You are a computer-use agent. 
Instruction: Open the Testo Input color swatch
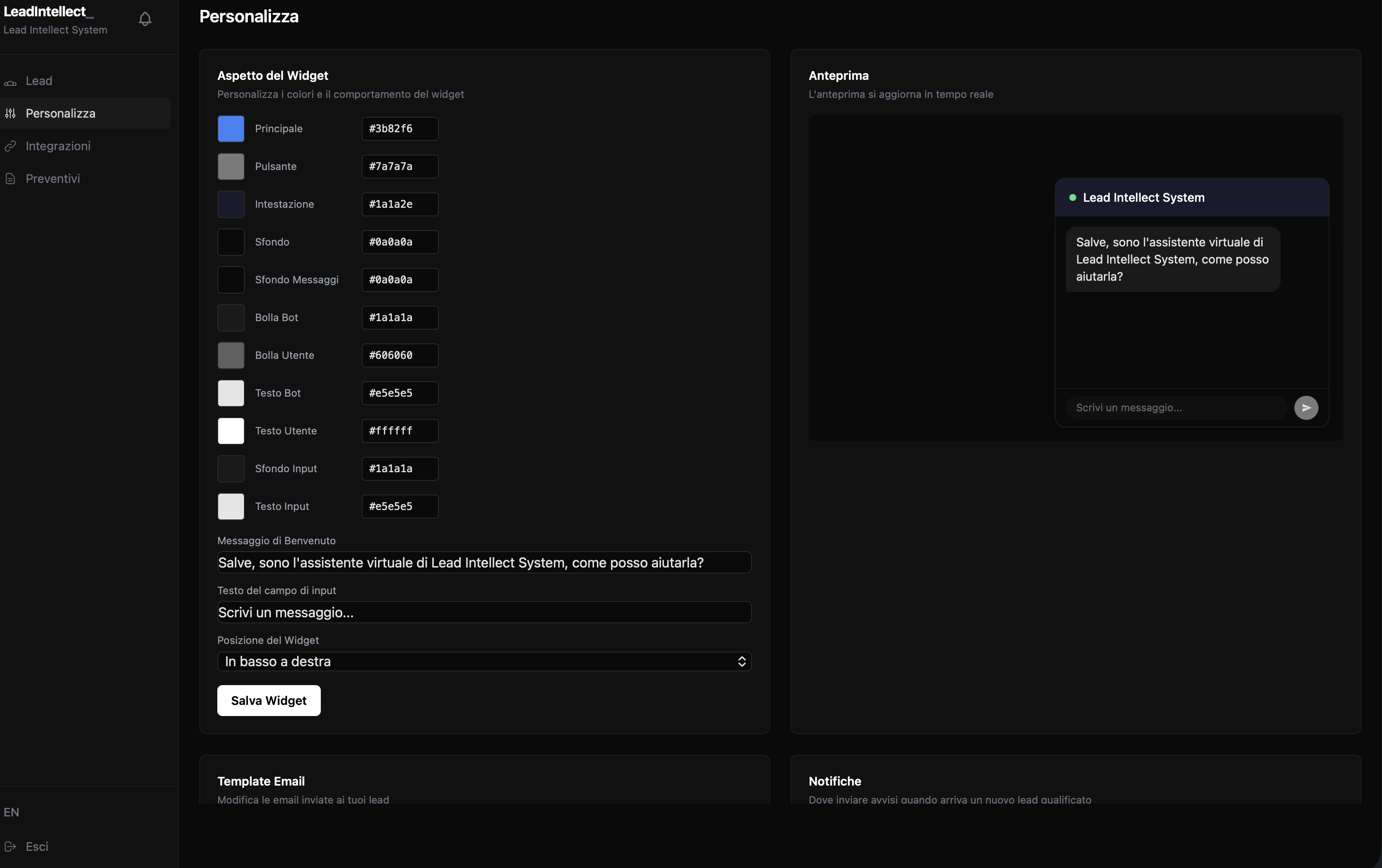pyautogui.click(x=231, y=507)
